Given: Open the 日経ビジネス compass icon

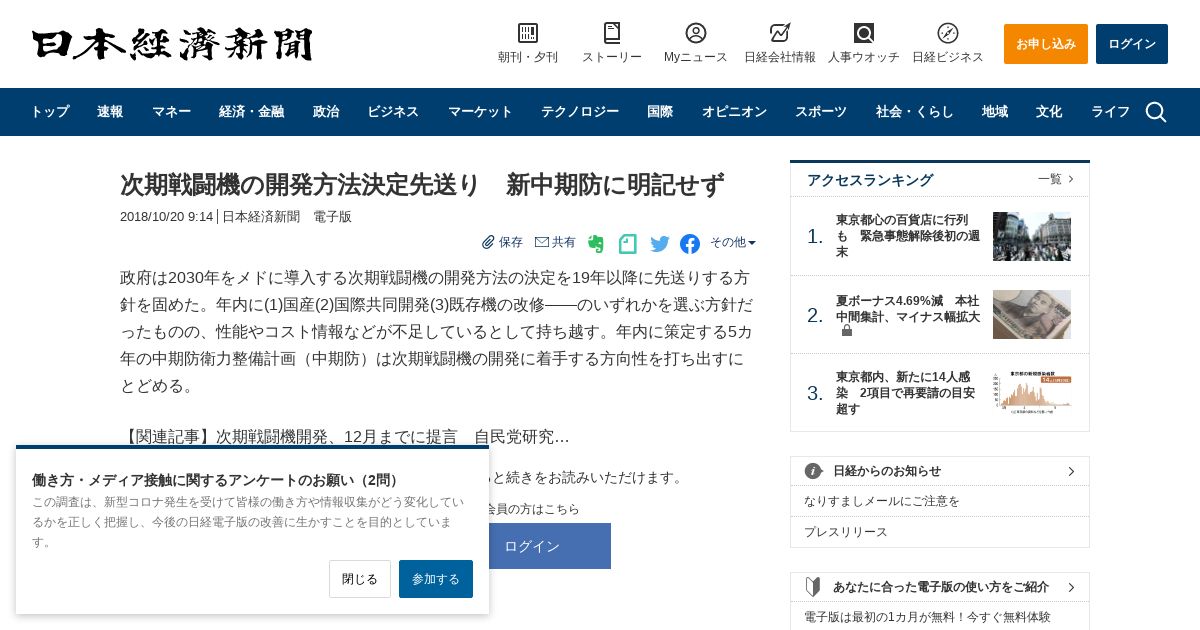Looking at the screenshot, I should (x=948, y=33).
